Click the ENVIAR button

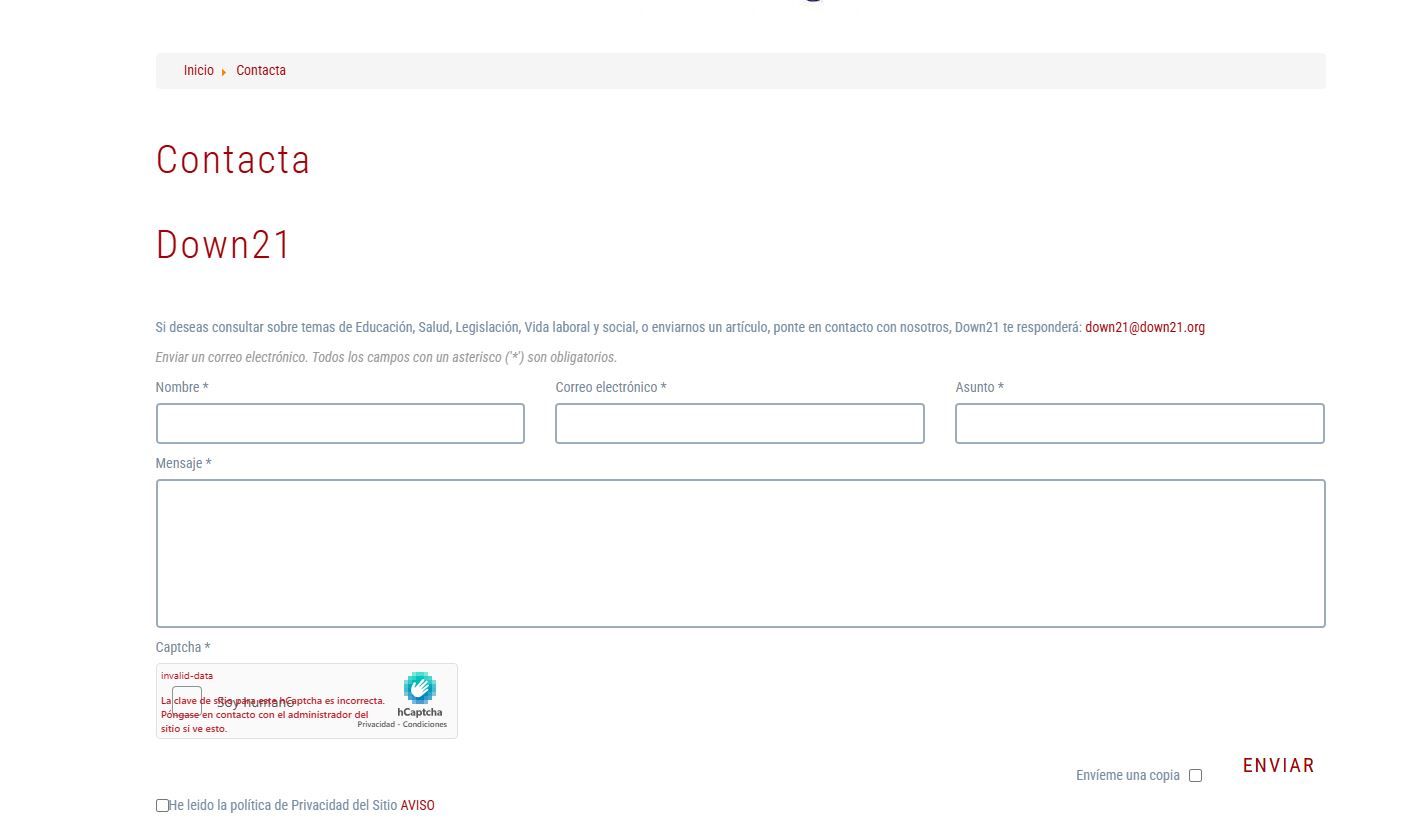point(1279,766)
